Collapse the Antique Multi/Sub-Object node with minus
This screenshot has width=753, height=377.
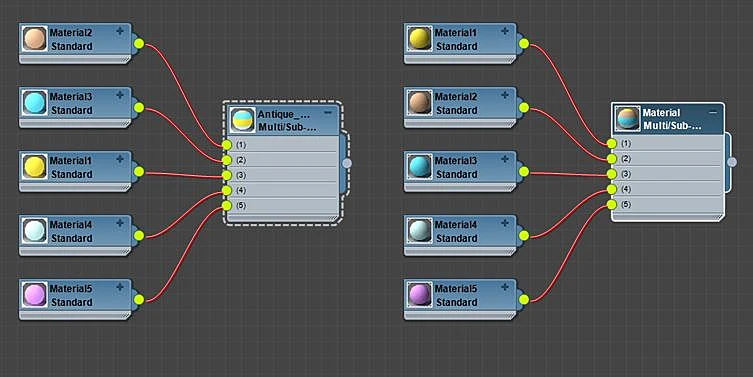(328, 113)
